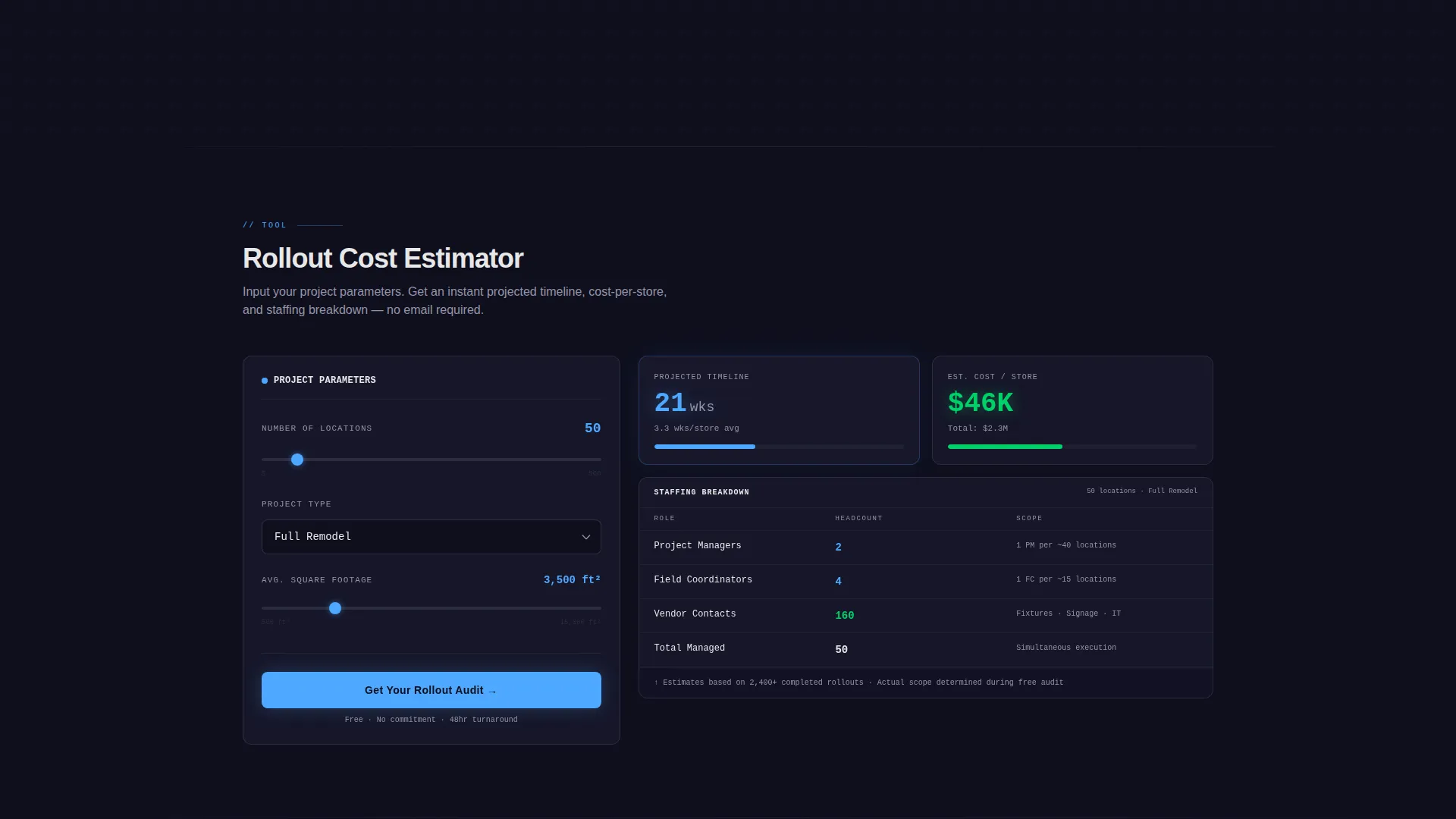
Task: Click the 'Free · No commitment · 48hr turnaround' note
Action: pos(431,720)
